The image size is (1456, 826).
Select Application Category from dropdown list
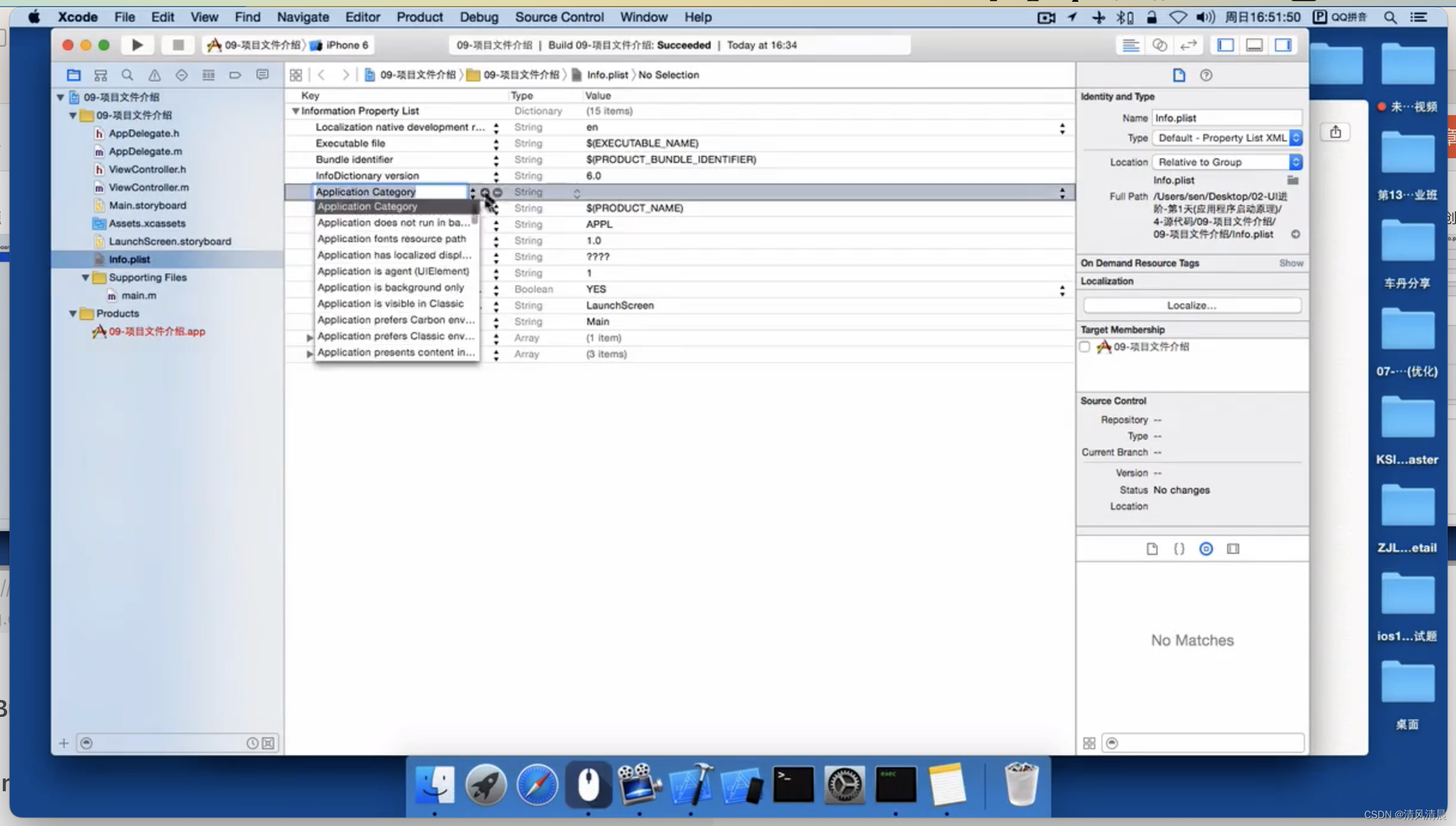(390, 205)
